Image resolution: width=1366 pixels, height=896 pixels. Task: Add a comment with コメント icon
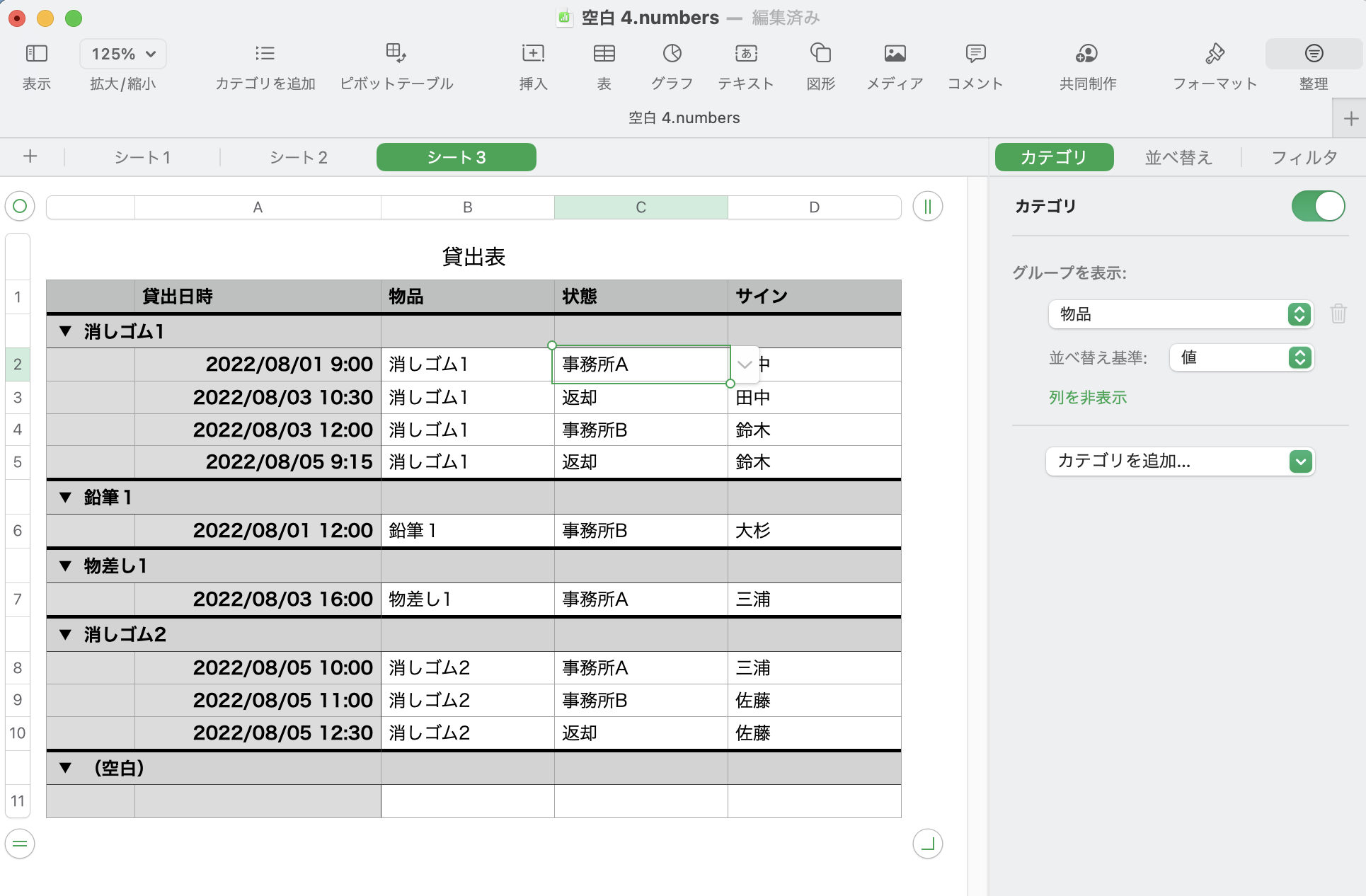tap(975, 54)
